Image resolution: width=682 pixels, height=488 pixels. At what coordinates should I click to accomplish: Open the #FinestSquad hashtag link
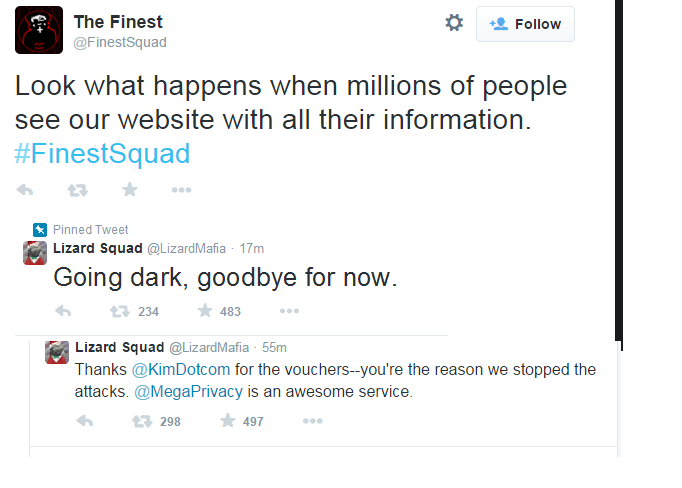(102, 154)
